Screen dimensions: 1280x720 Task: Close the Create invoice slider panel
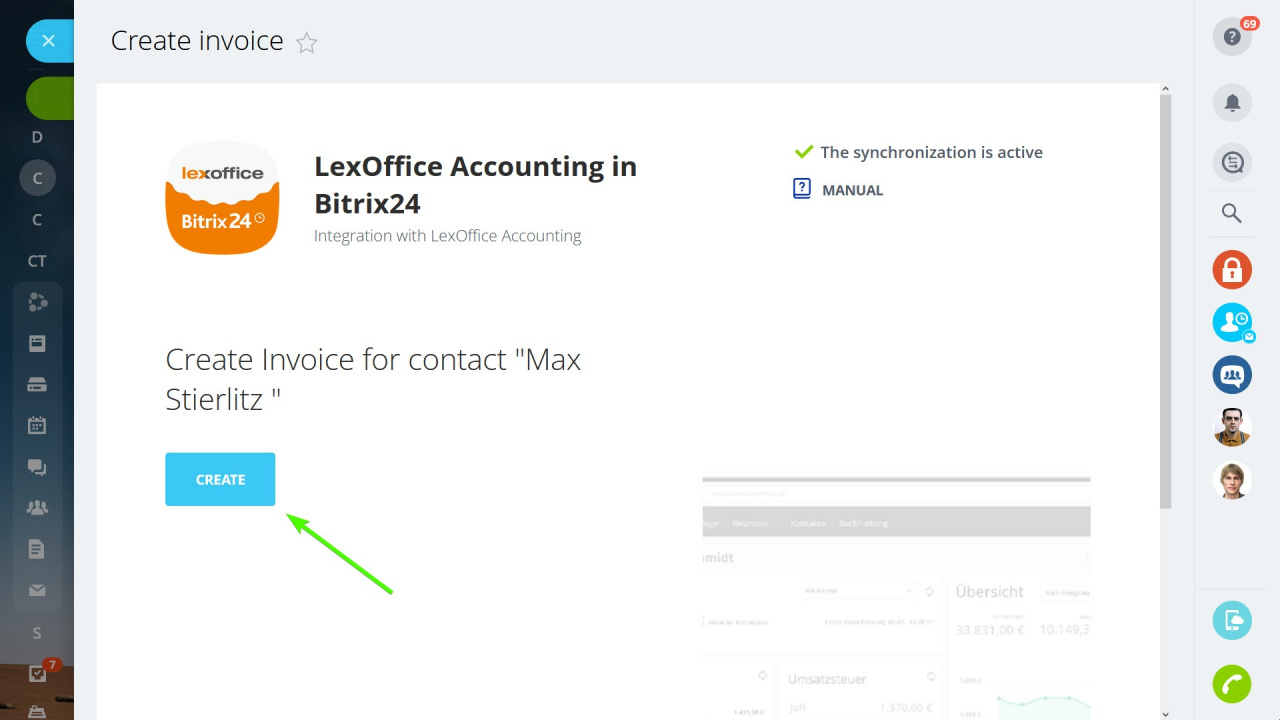[x=49, y=41]
